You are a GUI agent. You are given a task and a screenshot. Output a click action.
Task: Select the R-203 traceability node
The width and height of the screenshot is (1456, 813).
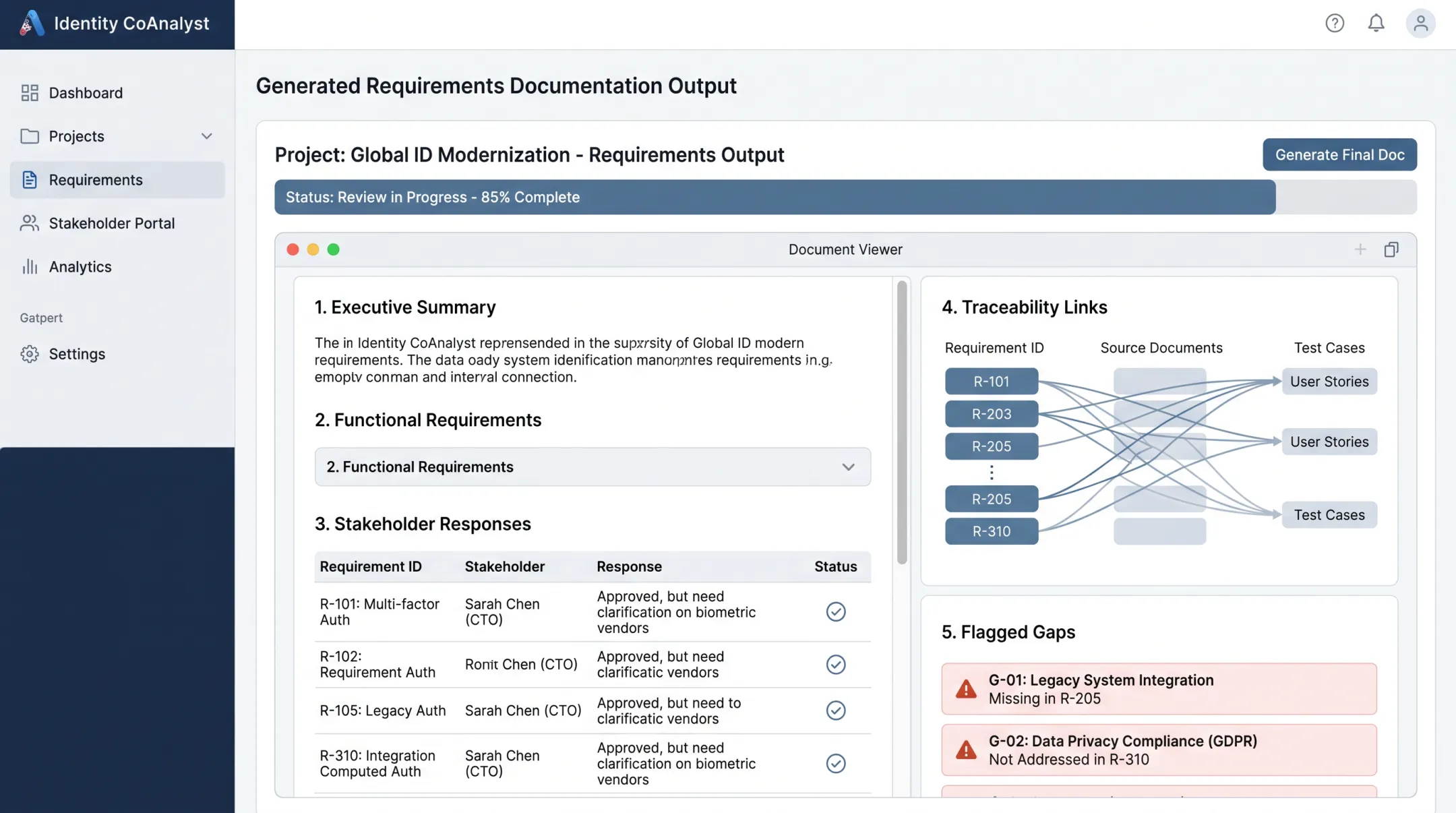pos(992,414)
